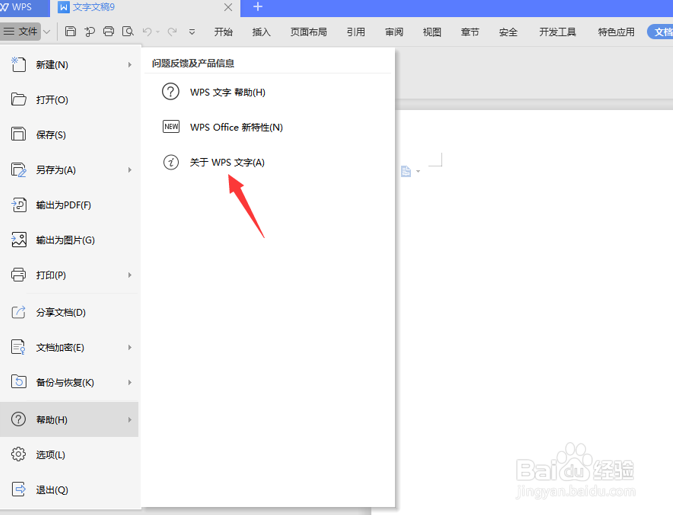Switch to the 审阅 ribbon tab
Image resolution: width=673 pixels, height=515 pixels.
coord(394,32)
